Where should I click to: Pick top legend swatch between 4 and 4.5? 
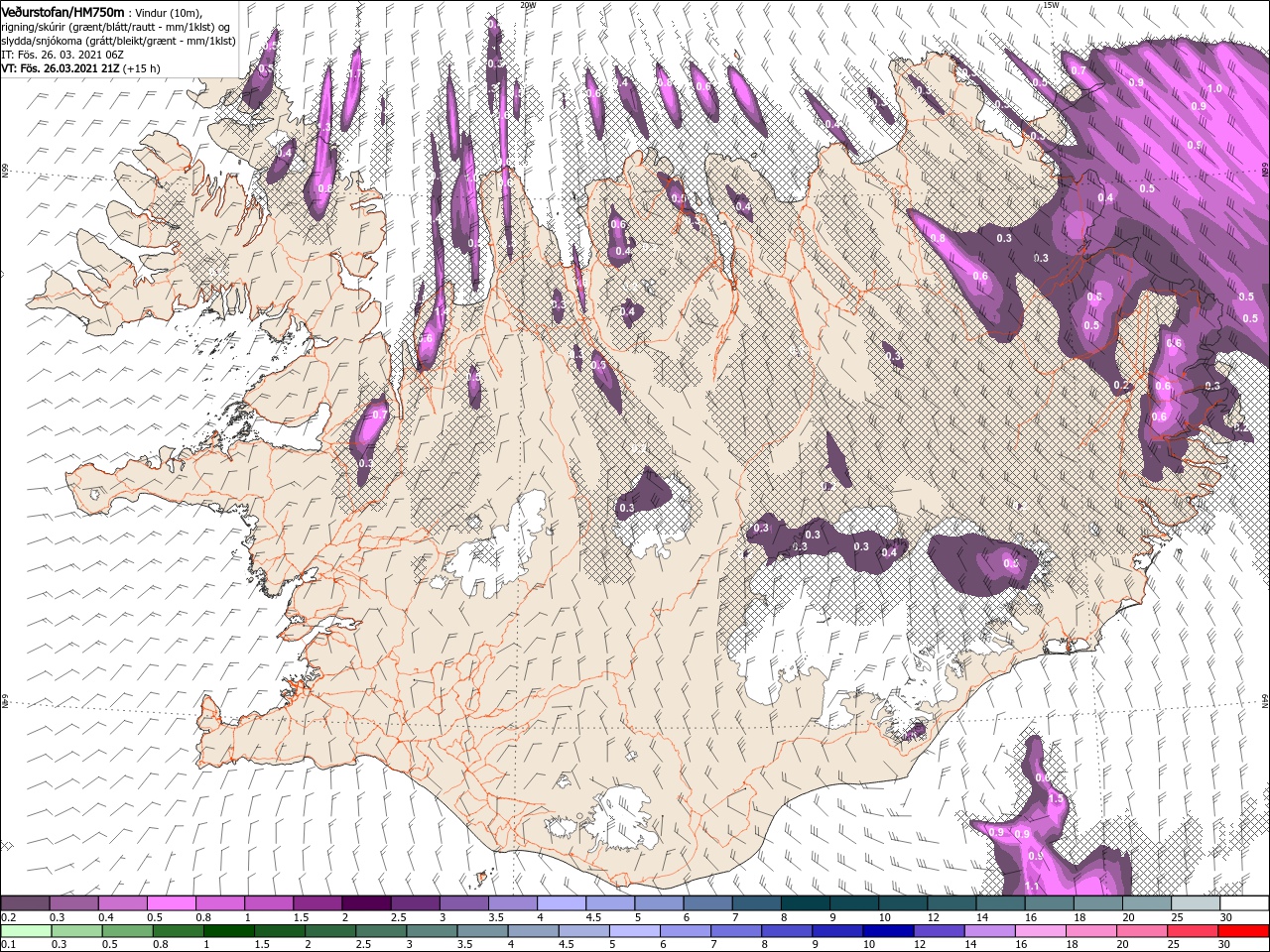[x=562, y=903]
